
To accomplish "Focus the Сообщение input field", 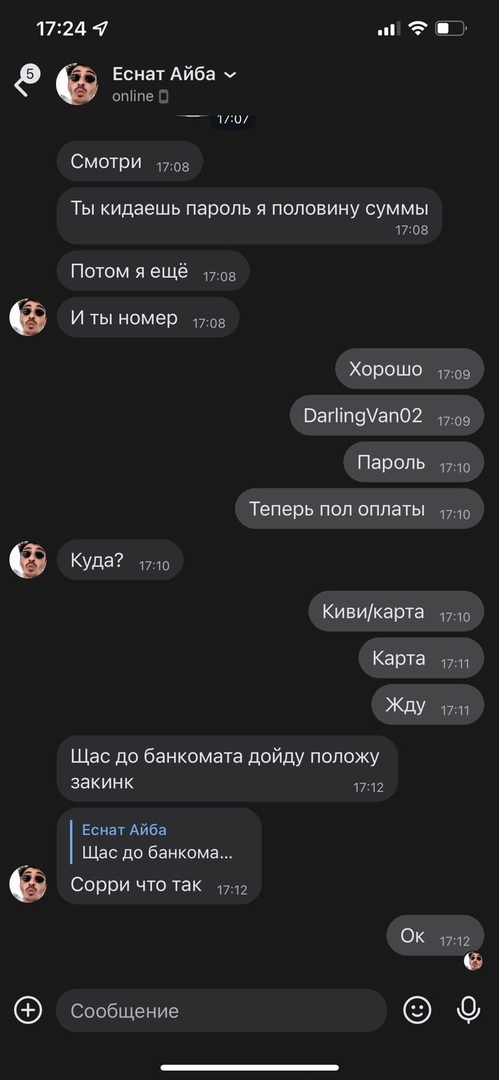I will coord(221,1010).
